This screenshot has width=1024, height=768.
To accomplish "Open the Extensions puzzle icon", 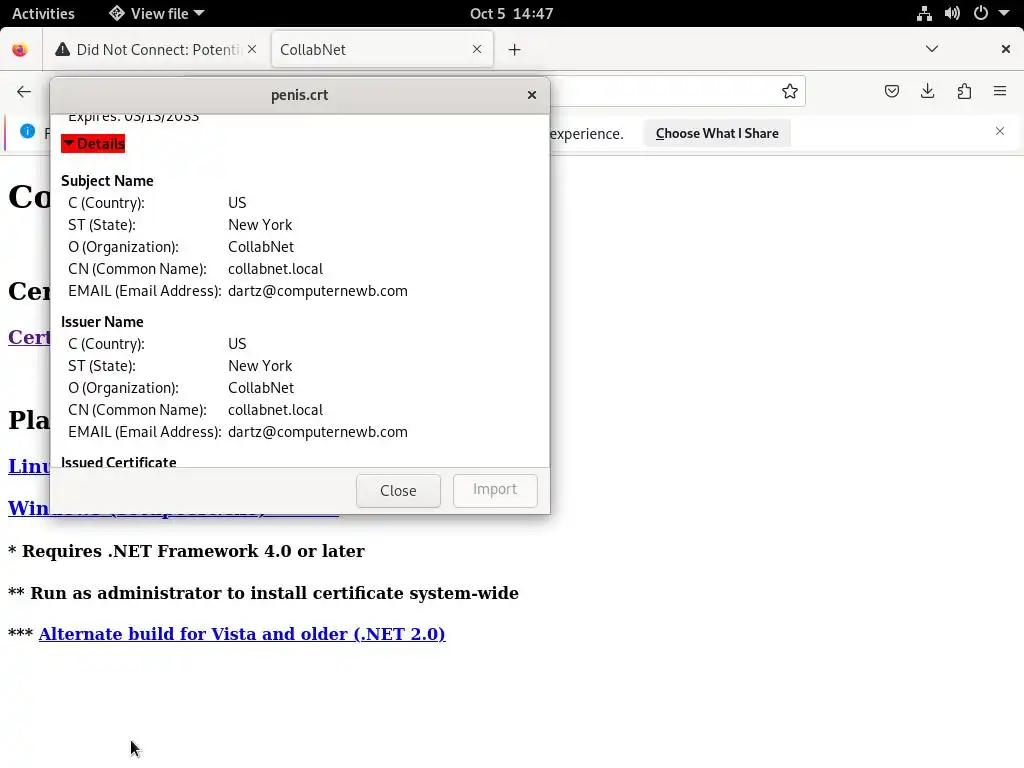I will (x=964, y=91).
